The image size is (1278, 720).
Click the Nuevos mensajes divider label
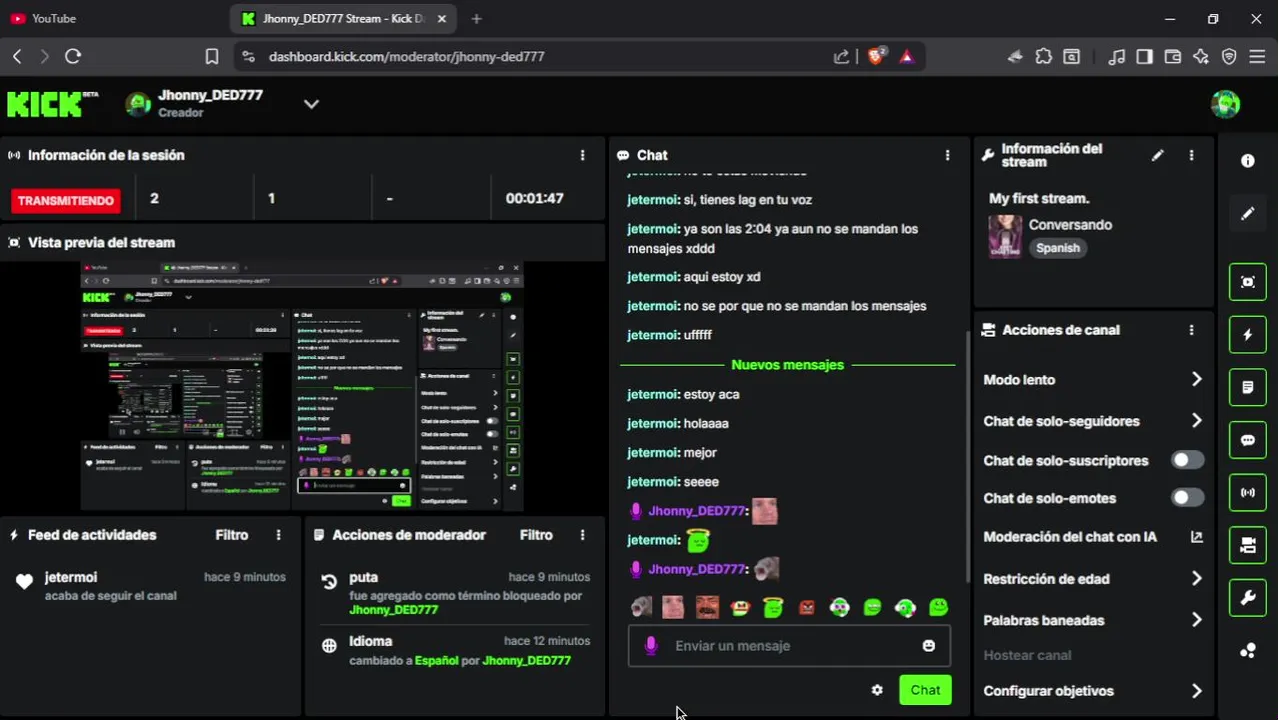click(x=787, y=365)
